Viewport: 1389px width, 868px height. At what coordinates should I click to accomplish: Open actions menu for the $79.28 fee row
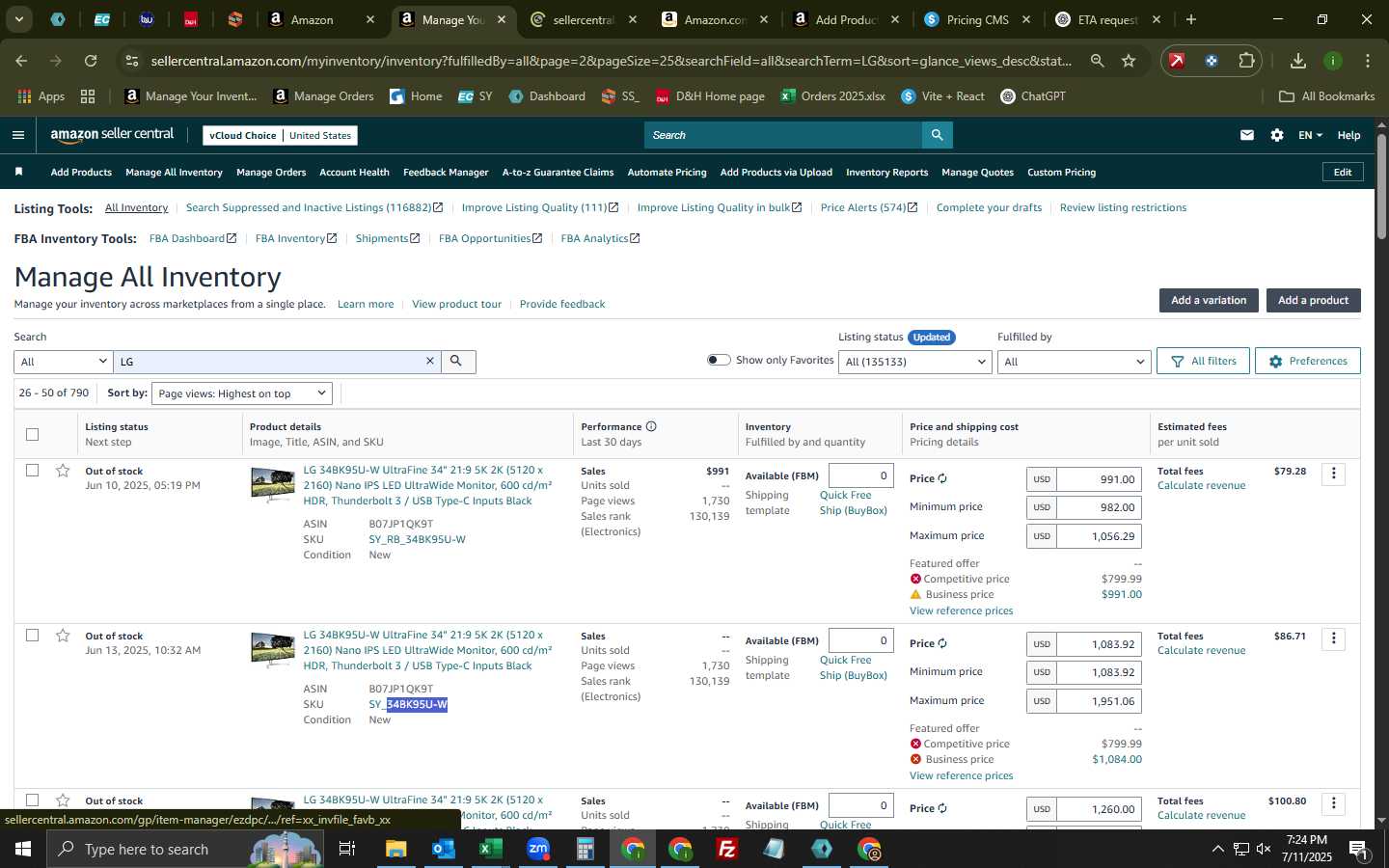pos(1334,474)
